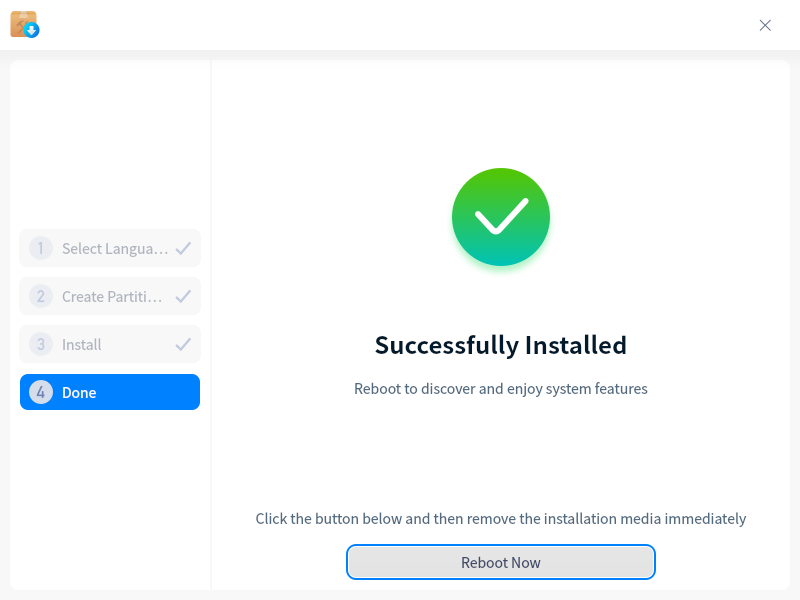Click the installer package icon in title bar

point(24,24)
